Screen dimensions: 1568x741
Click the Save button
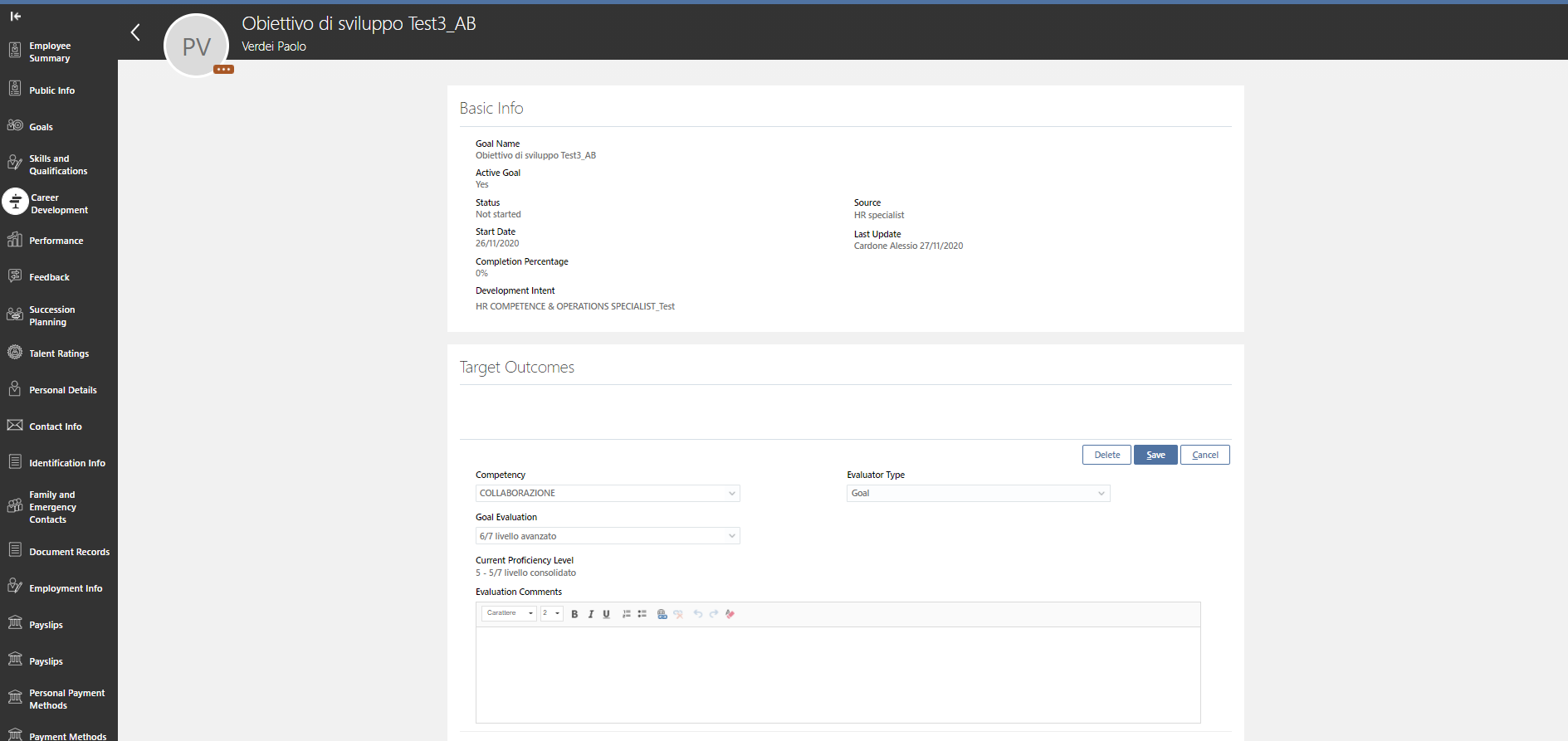pos(1155,455)
